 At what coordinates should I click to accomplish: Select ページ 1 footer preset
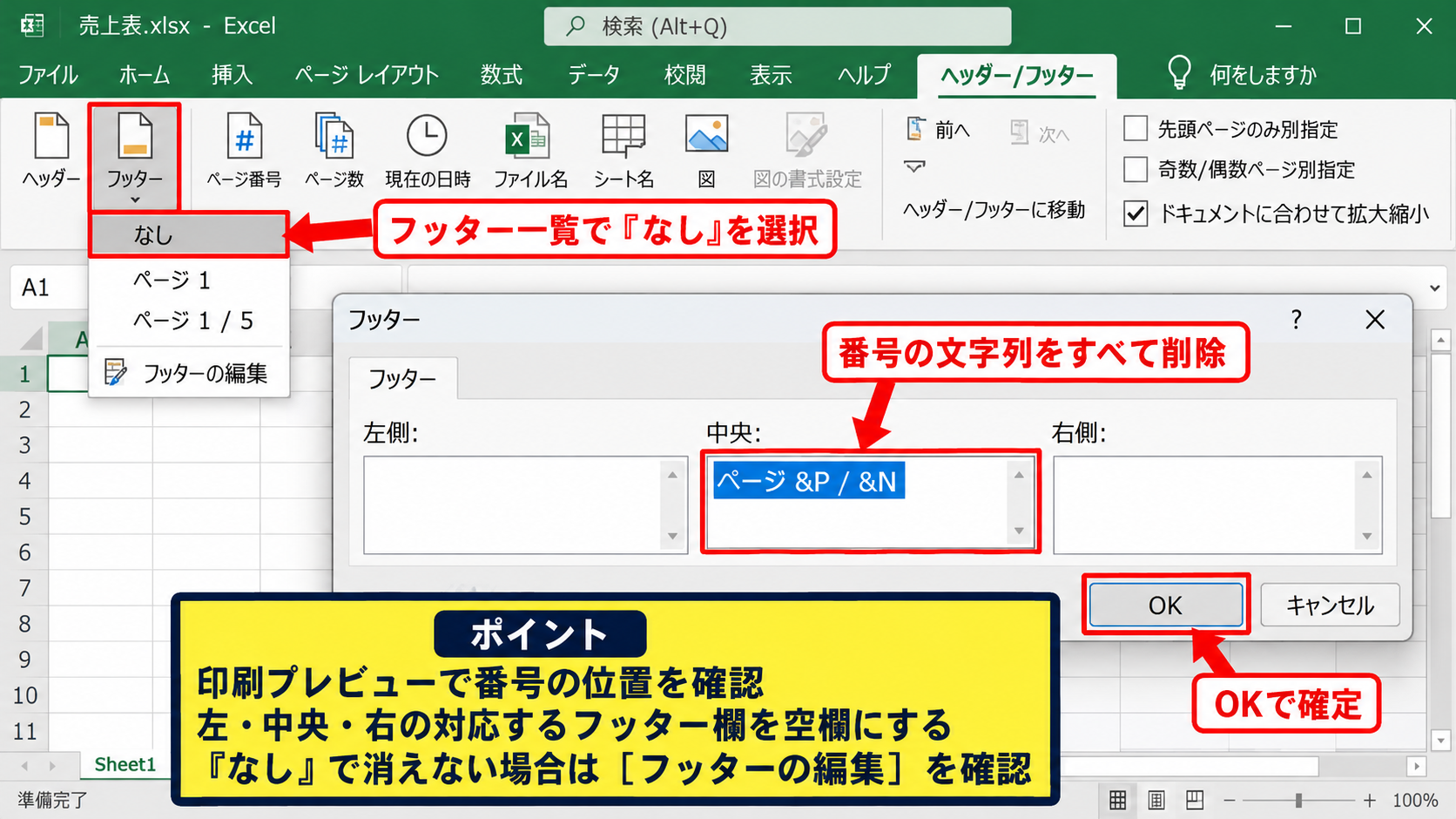[188, 280]
